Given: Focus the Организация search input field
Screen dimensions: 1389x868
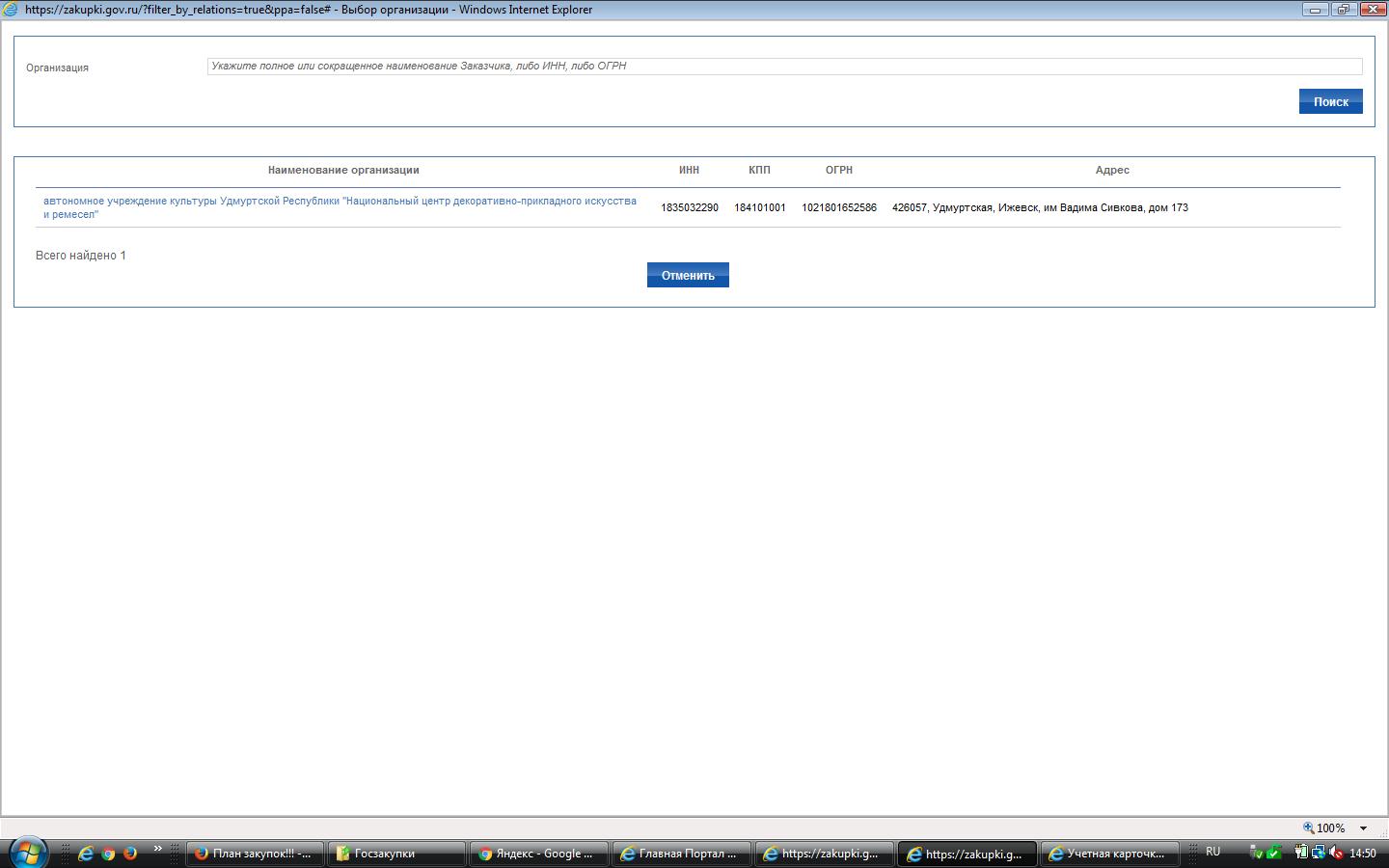Looking at the screenshot, I should pyautogui.click(x=783, y=67).
